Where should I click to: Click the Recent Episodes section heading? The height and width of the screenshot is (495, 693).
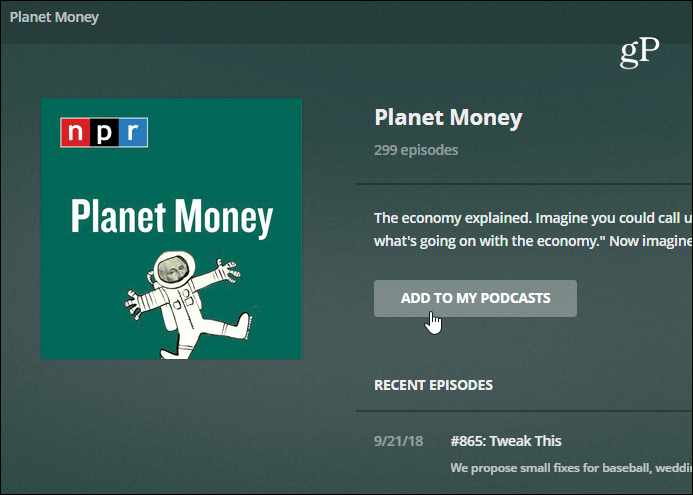(434, 385)
